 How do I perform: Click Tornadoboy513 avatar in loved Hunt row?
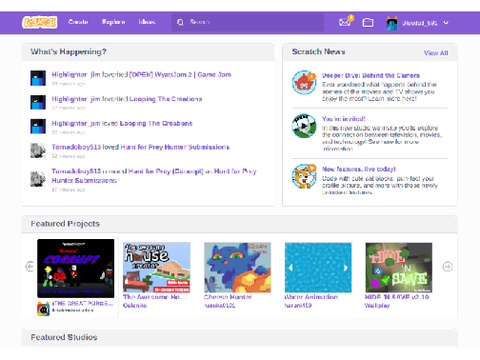pyautogui.click(x=38, y=150)
